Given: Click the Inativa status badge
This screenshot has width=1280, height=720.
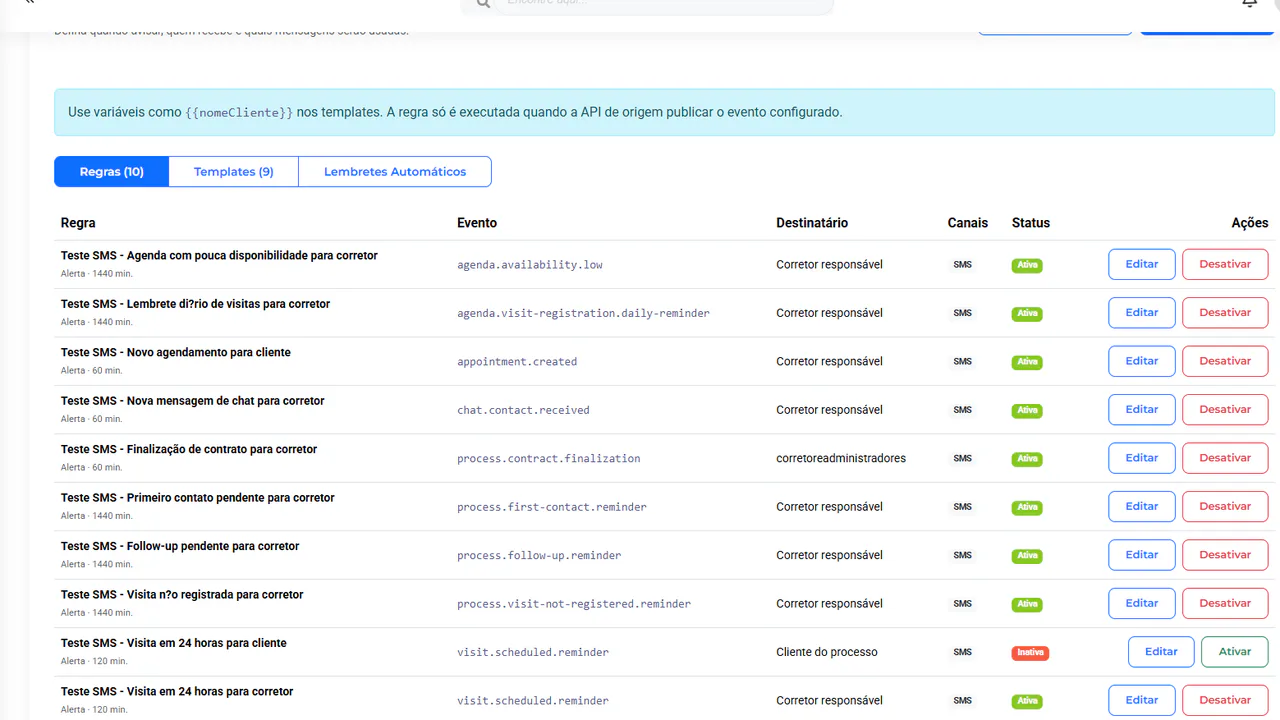Looking at the screenshot, I should 1030,653.
